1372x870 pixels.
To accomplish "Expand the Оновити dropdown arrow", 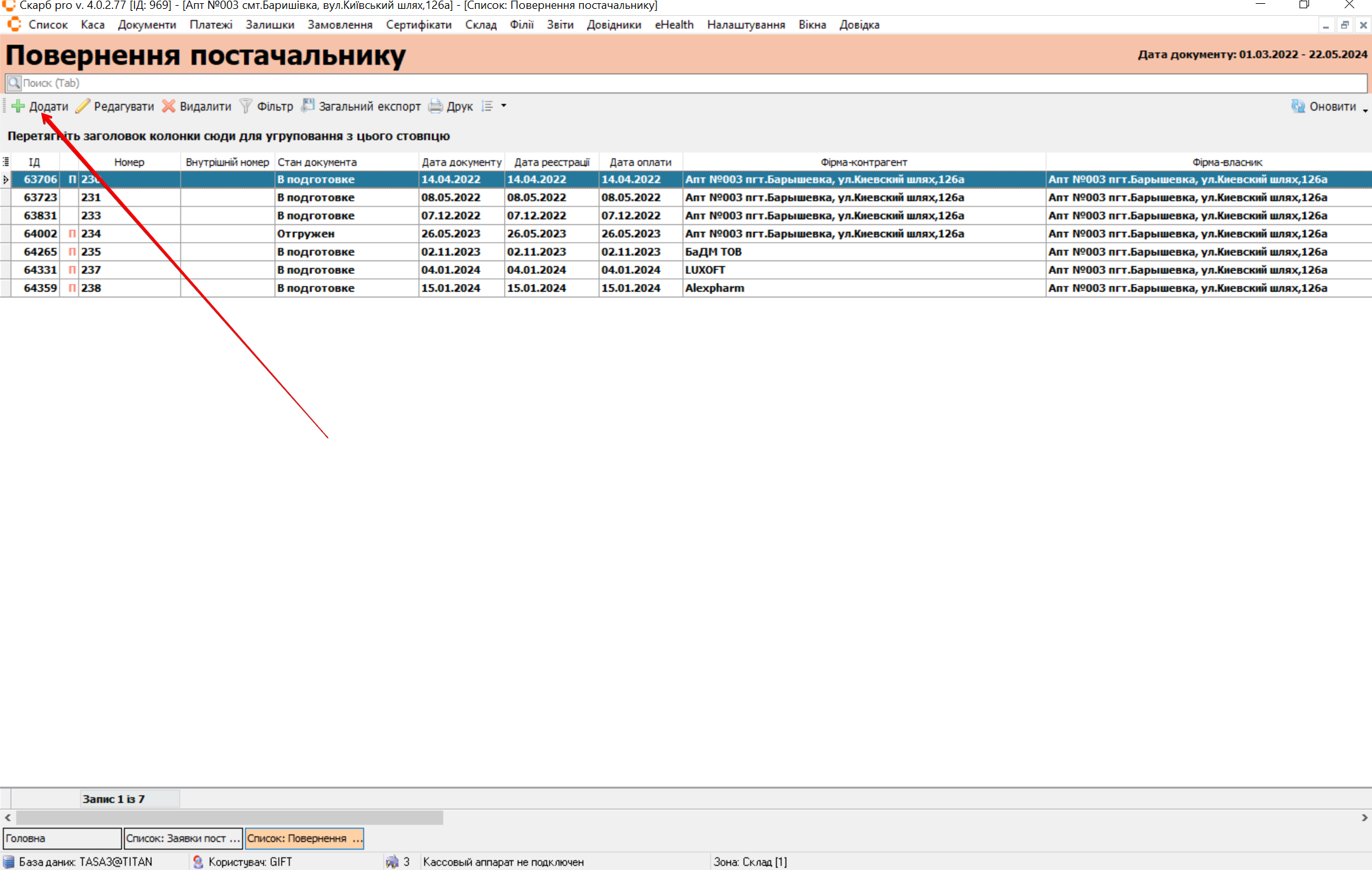I will point(1365,111).
